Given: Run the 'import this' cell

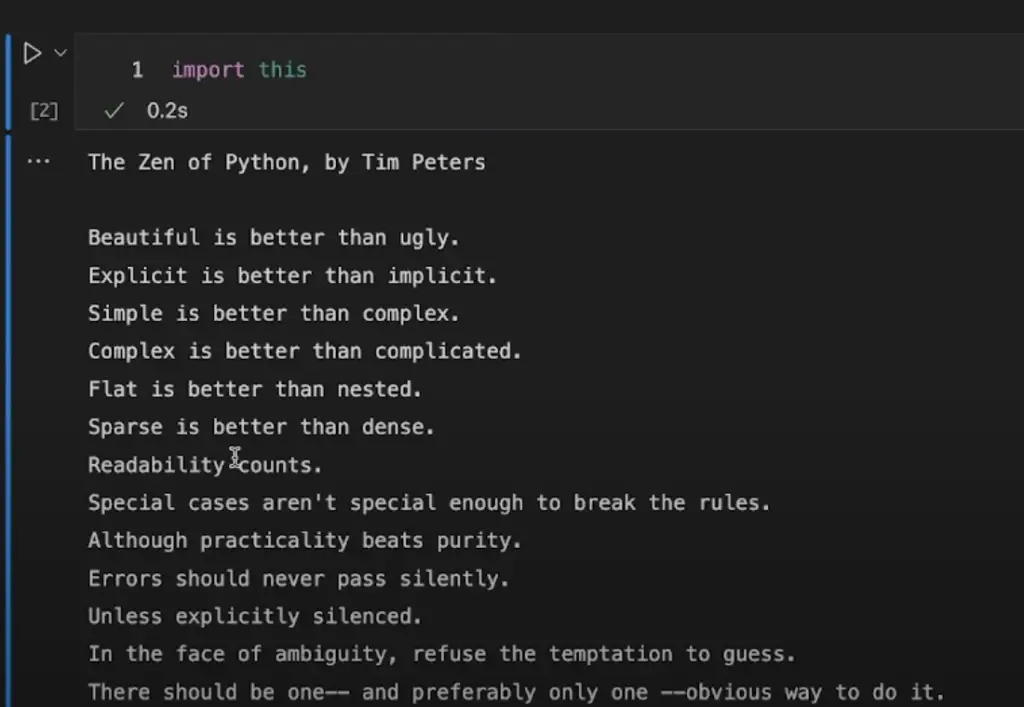Looking at the screenshot, I should click(x=32, y=53).
